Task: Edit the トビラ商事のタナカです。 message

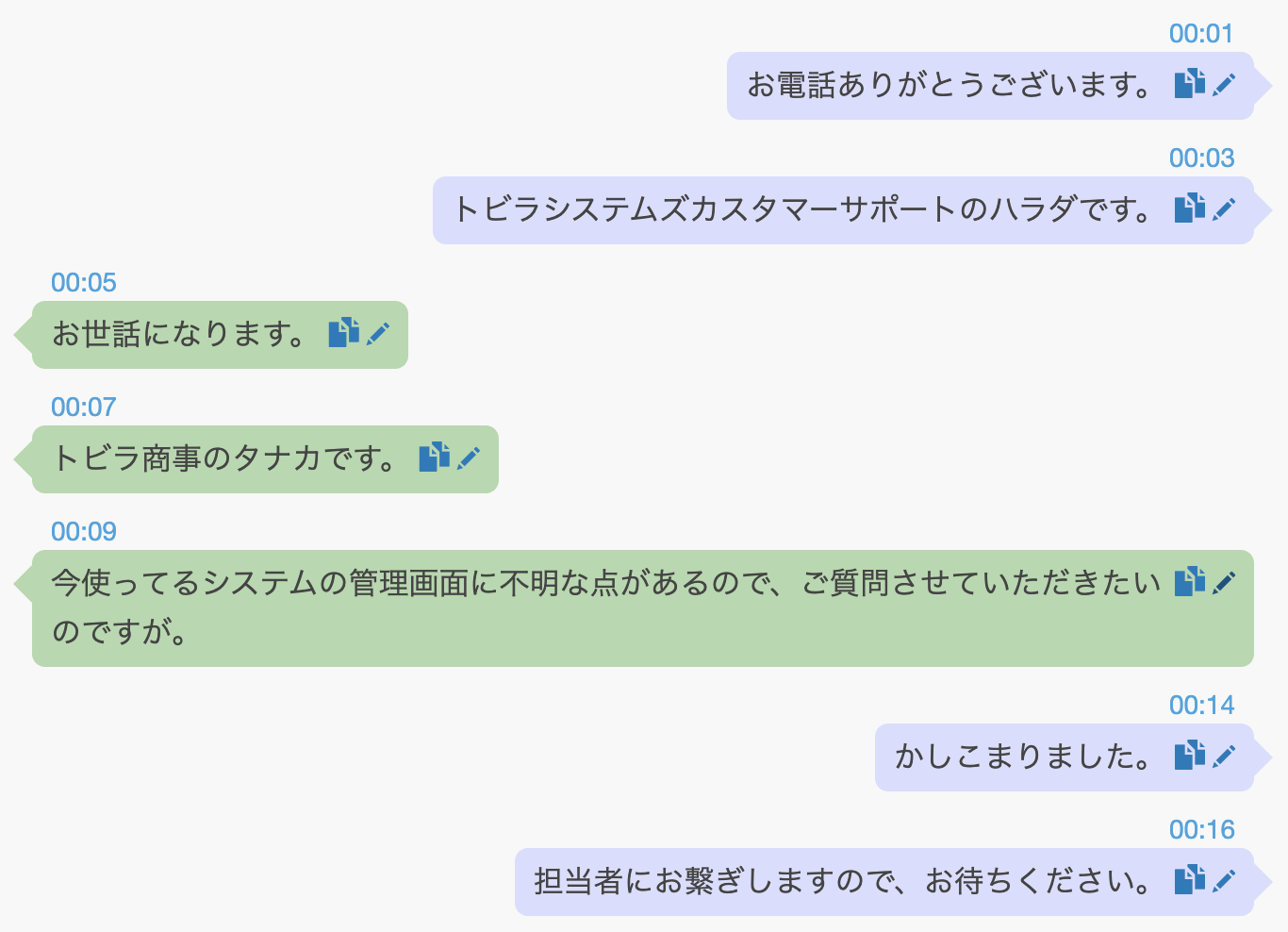Action: [x=469, y=459]
